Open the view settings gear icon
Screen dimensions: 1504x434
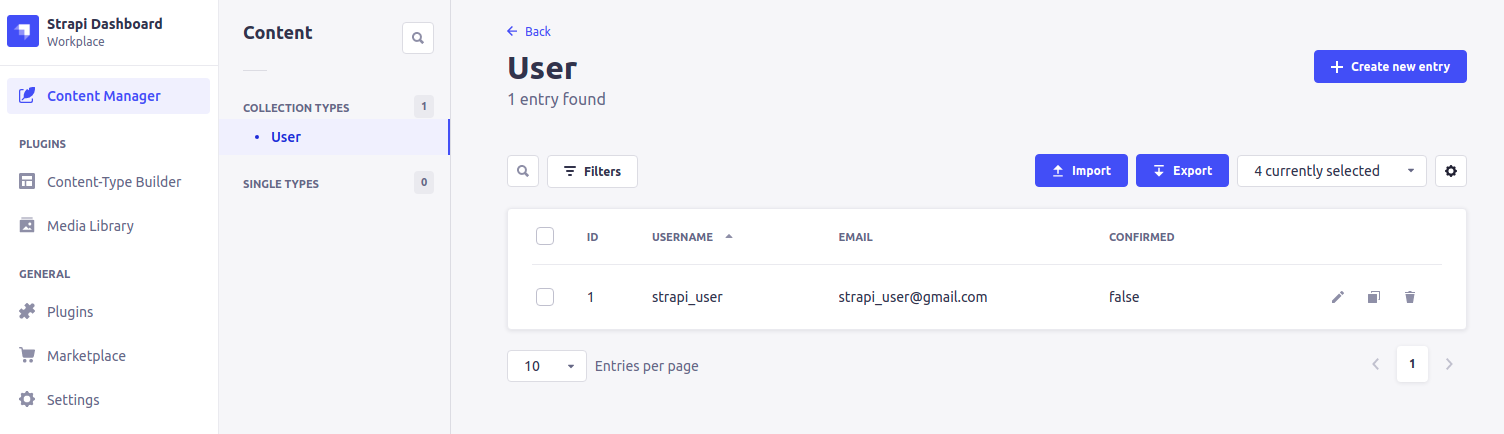(x=1451, y=171)
